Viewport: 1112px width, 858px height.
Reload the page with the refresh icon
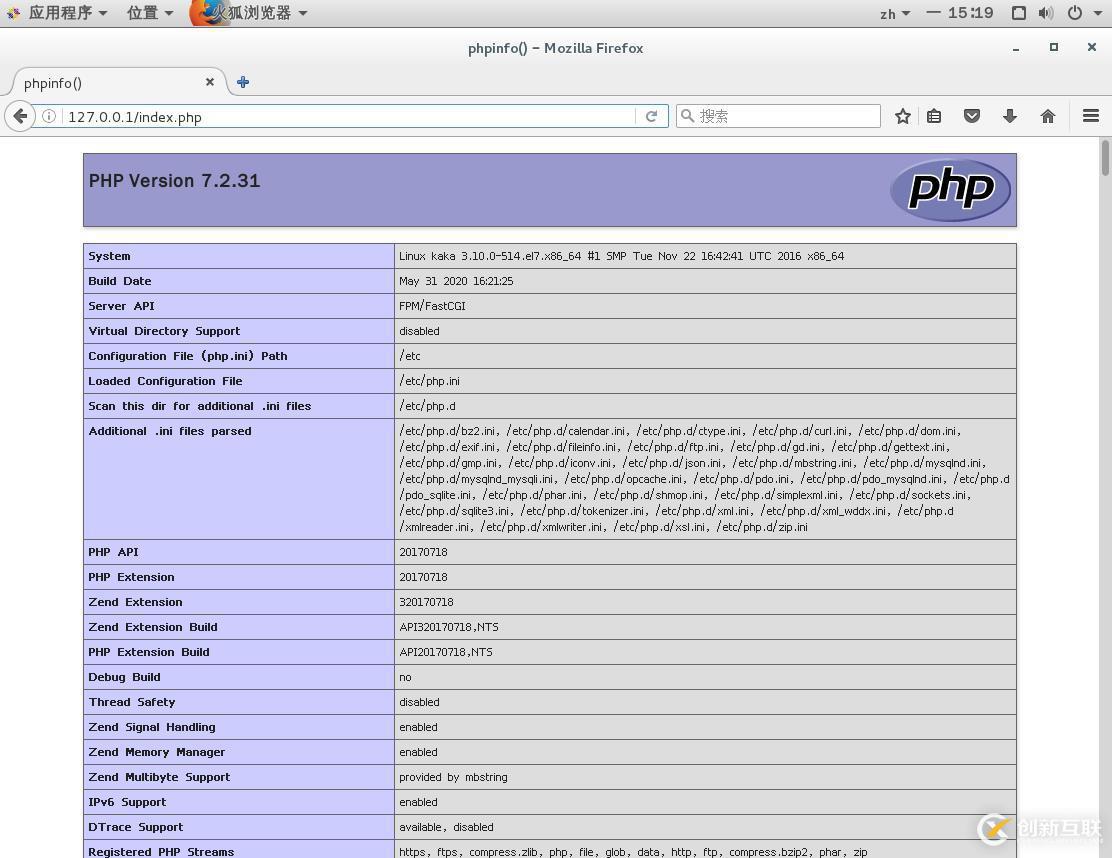point(651,116)
